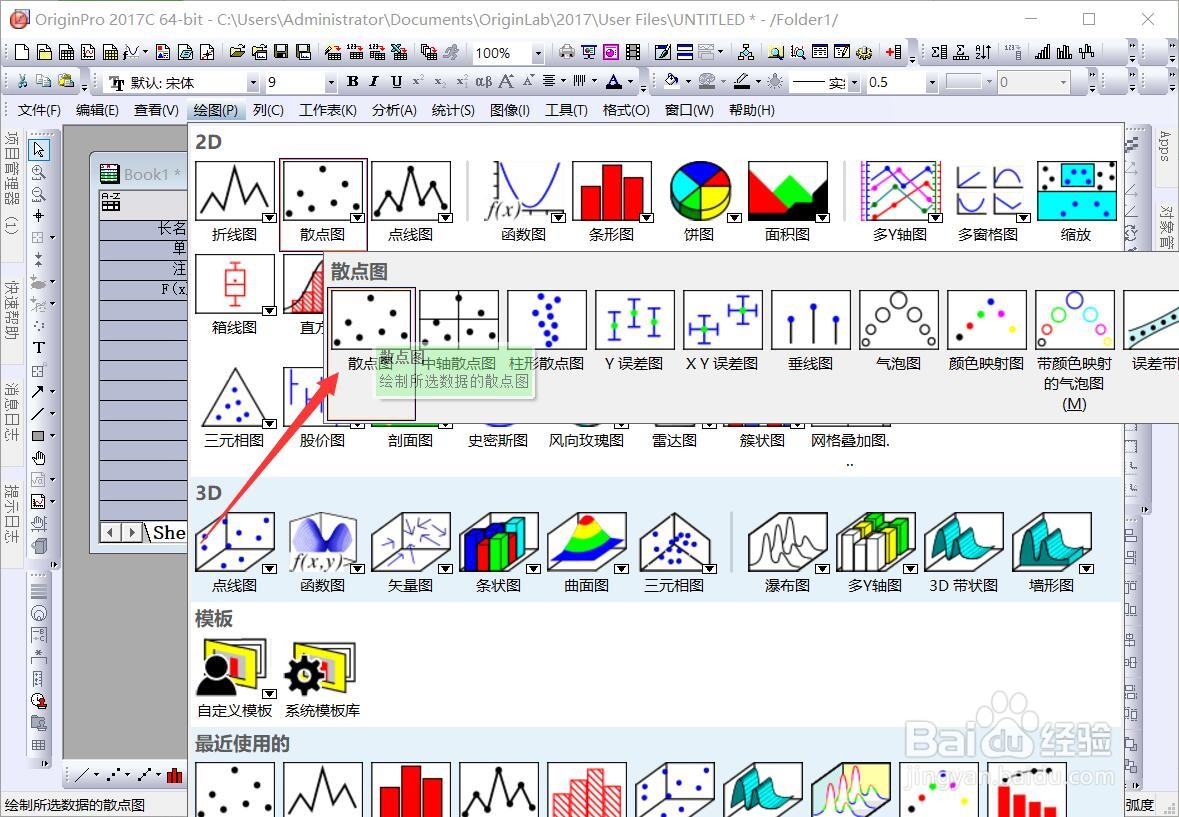Viewport: 1179px width, 817px height.
Task: Toggle Italic text formatting
Action: (x=374, y=81)
